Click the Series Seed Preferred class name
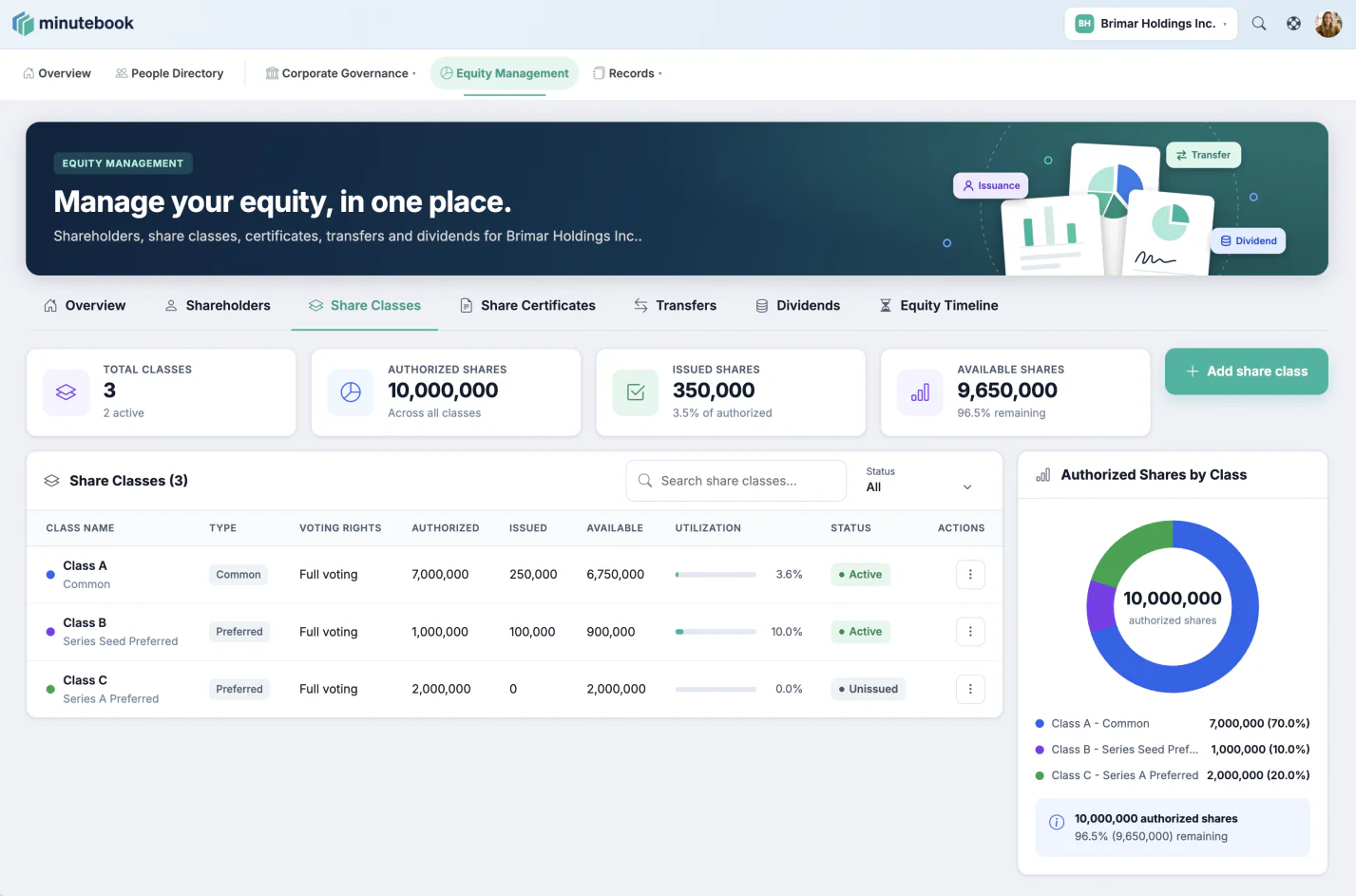This screenshot has height=896, width=1356. (121, 641)
